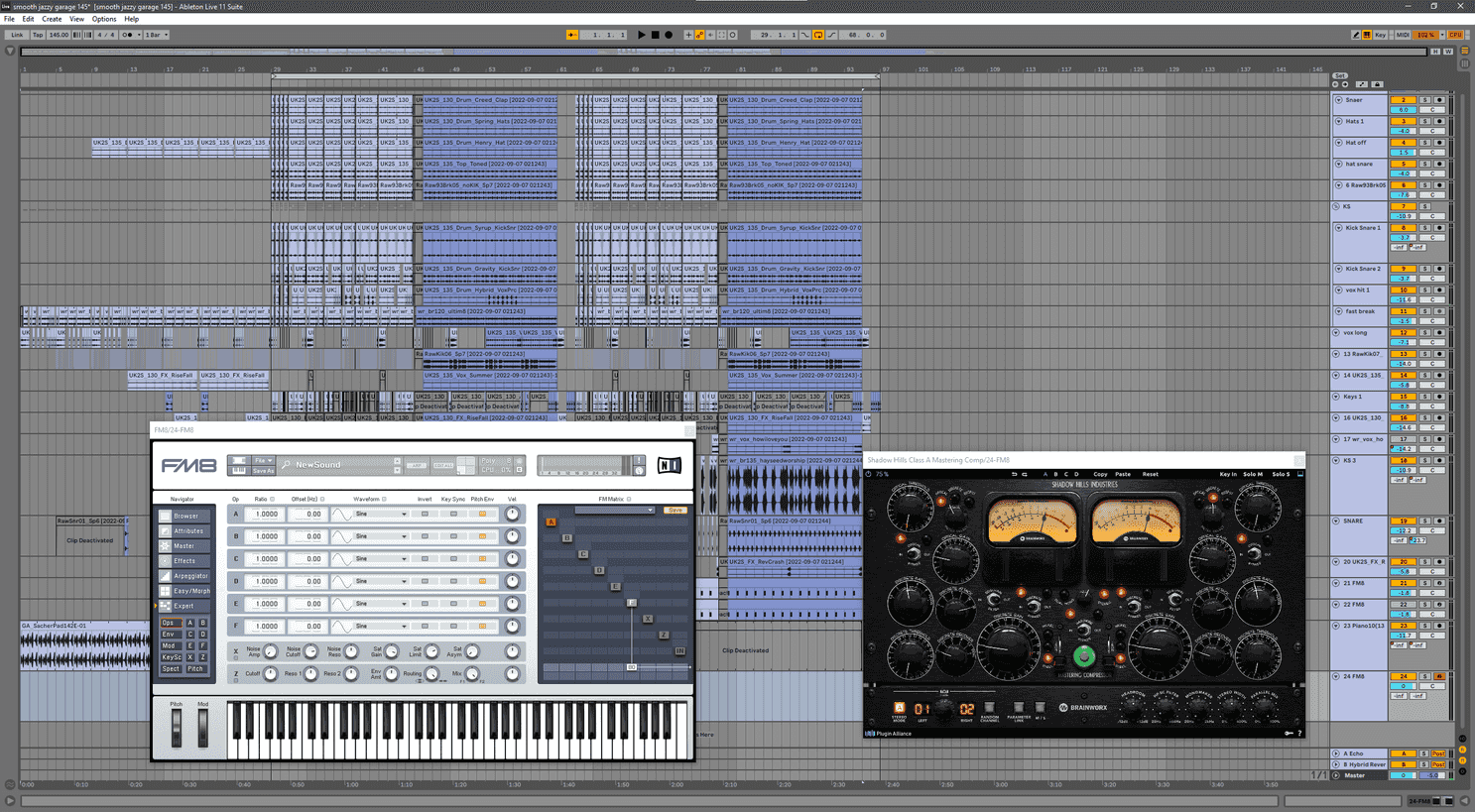Switch to the Expert tab in FM8

[184, 605]
